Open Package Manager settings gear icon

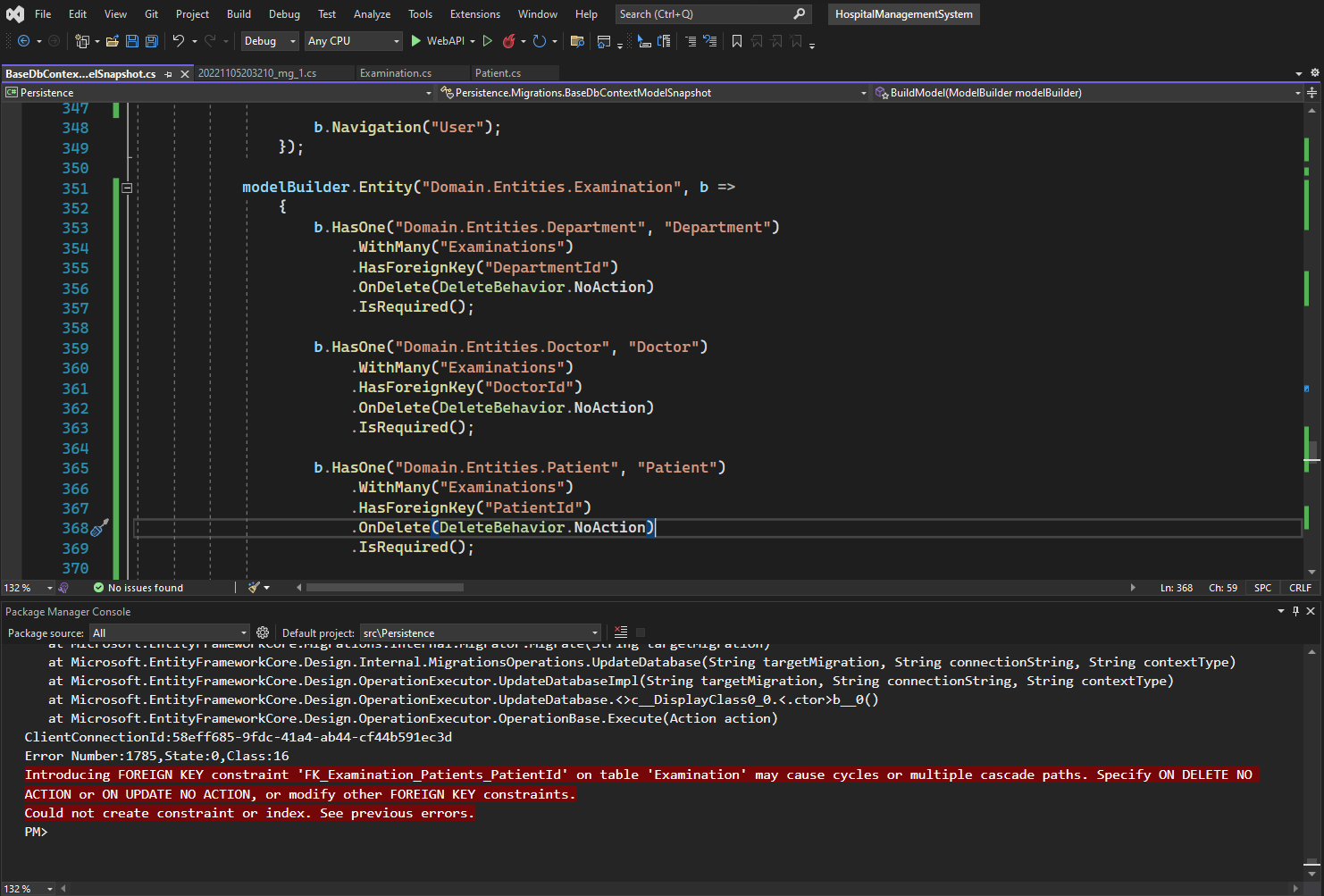pyautogui.click(x=263, y=632)
